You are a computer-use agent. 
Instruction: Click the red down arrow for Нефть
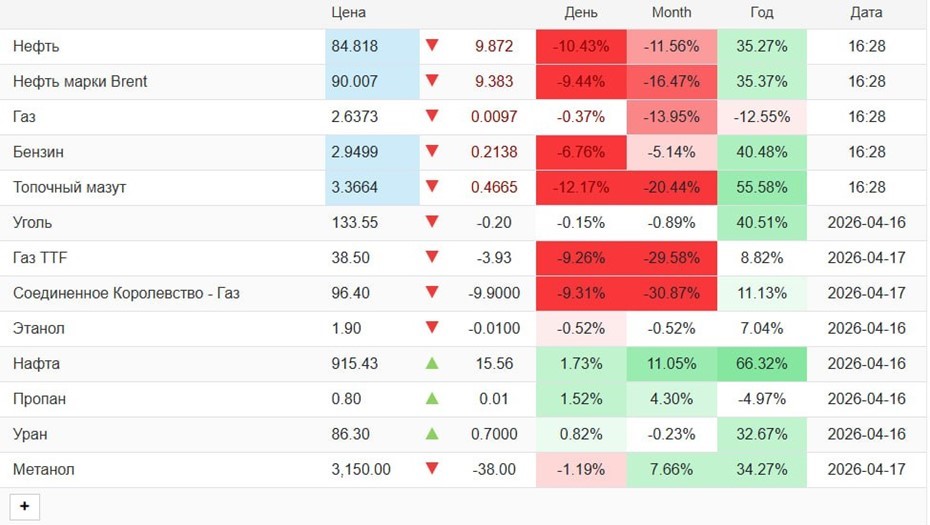pos(432,45)
